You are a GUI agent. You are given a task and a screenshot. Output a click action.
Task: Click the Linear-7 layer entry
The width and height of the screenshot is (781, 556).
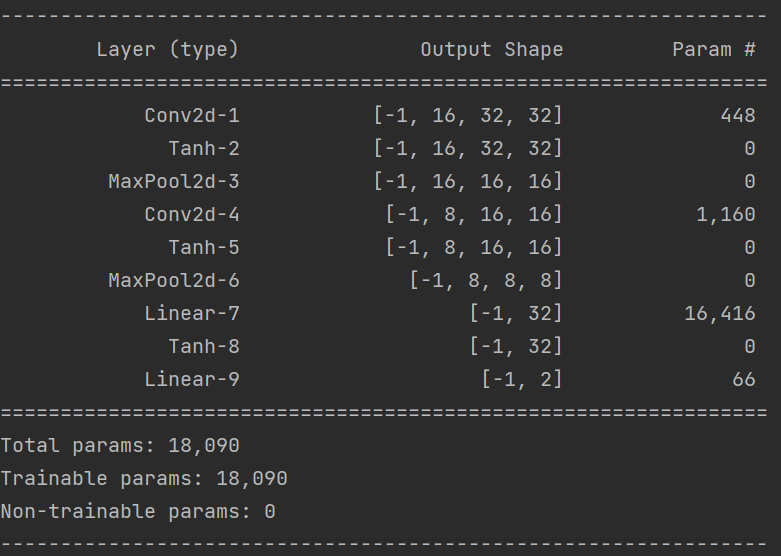(192, 313)
